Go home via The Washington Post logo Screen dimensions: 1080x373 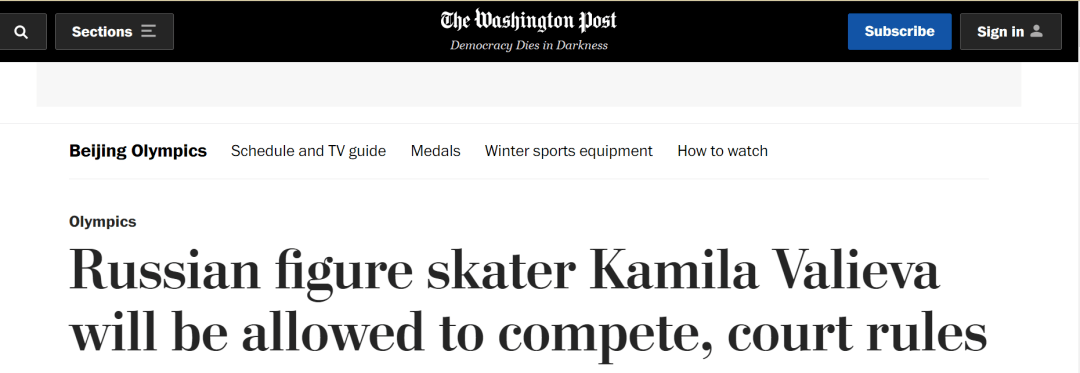pos(528,21)
